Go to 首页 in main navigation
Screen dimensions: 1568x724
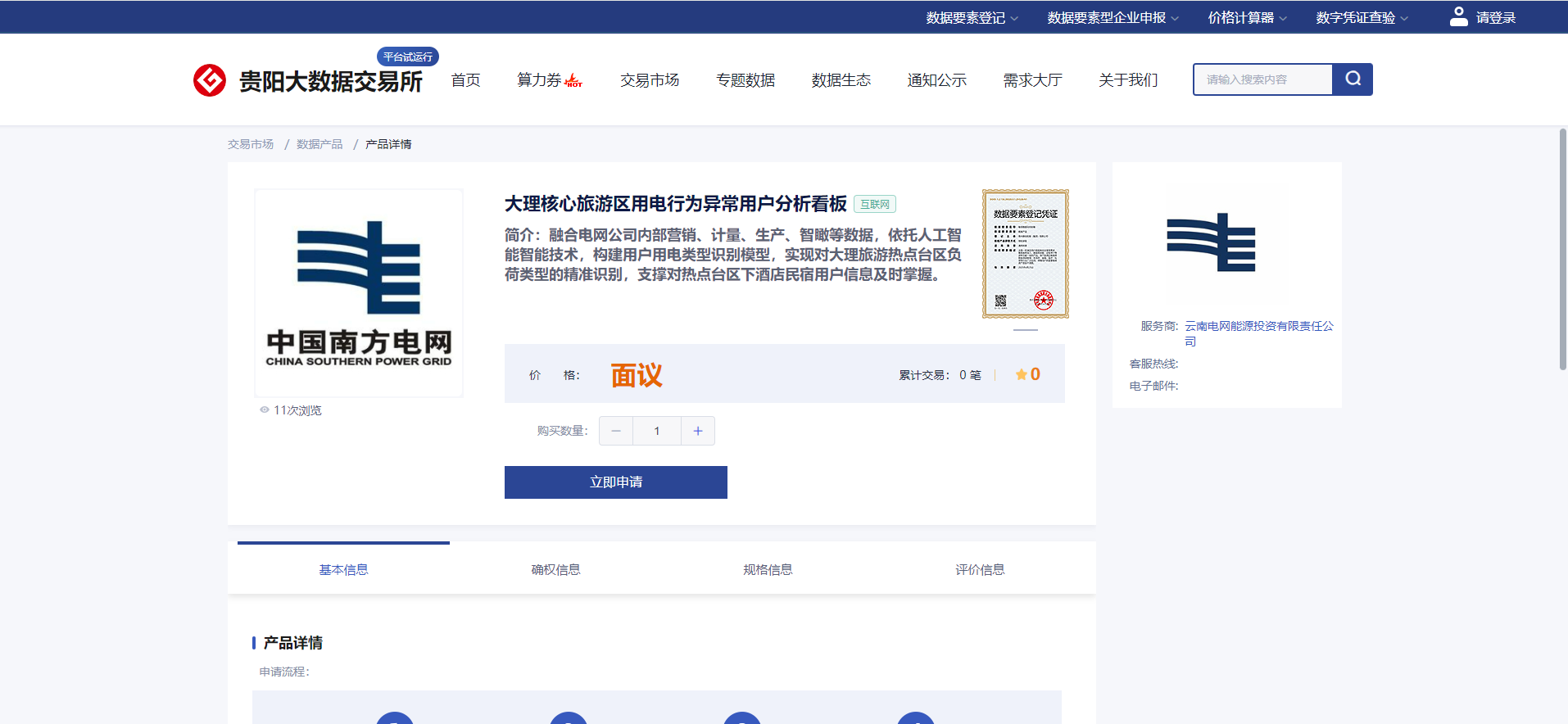click(465, 80)
